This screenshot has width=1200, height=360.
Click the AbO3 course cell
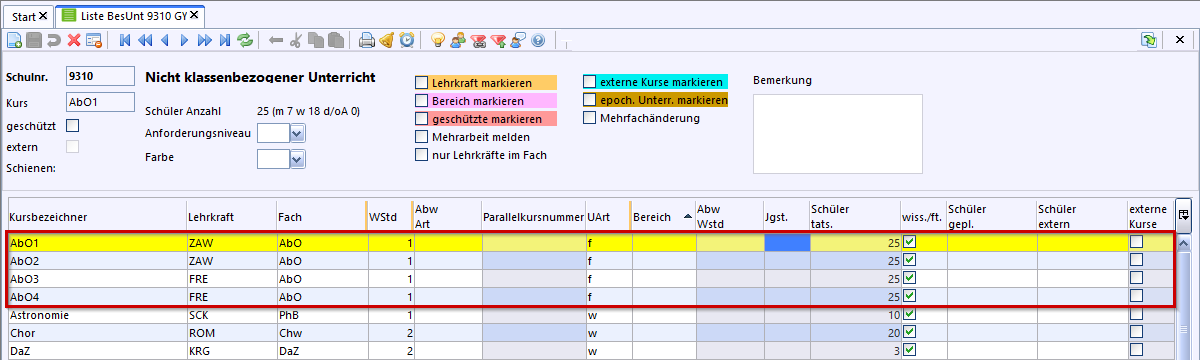click(x=96, y=278)
